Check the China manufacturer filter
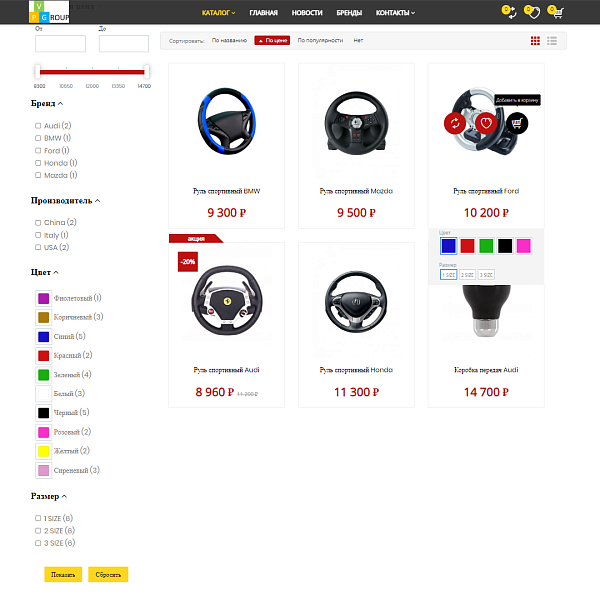 38,222
